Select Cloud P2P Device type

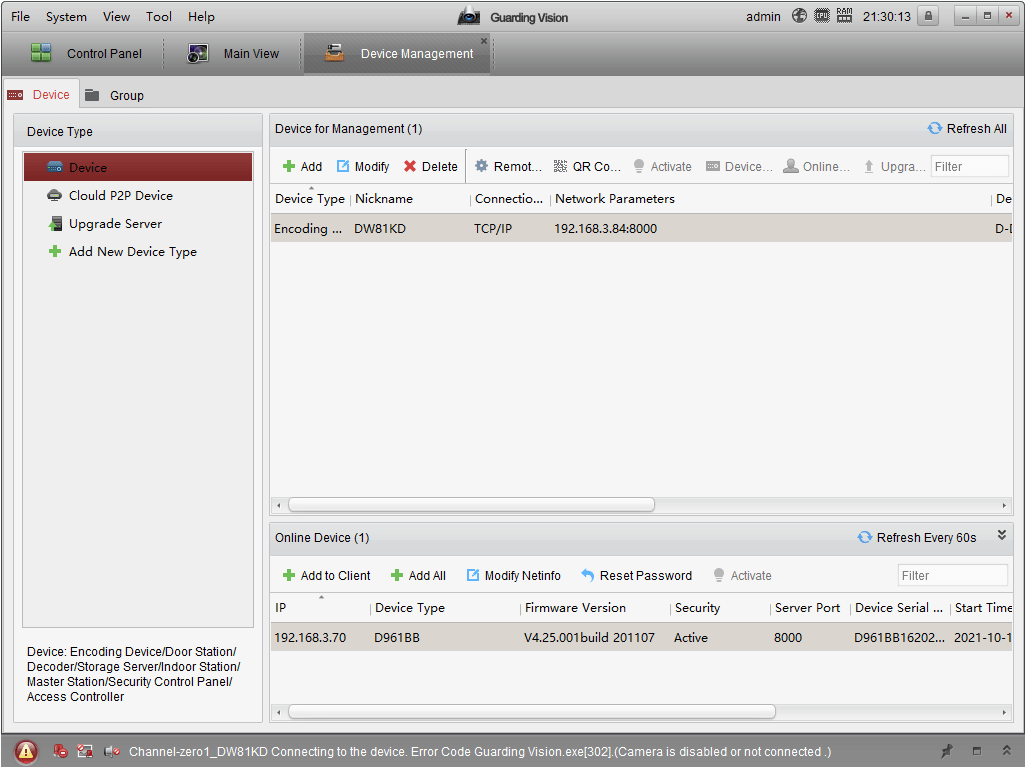point(120,196)
